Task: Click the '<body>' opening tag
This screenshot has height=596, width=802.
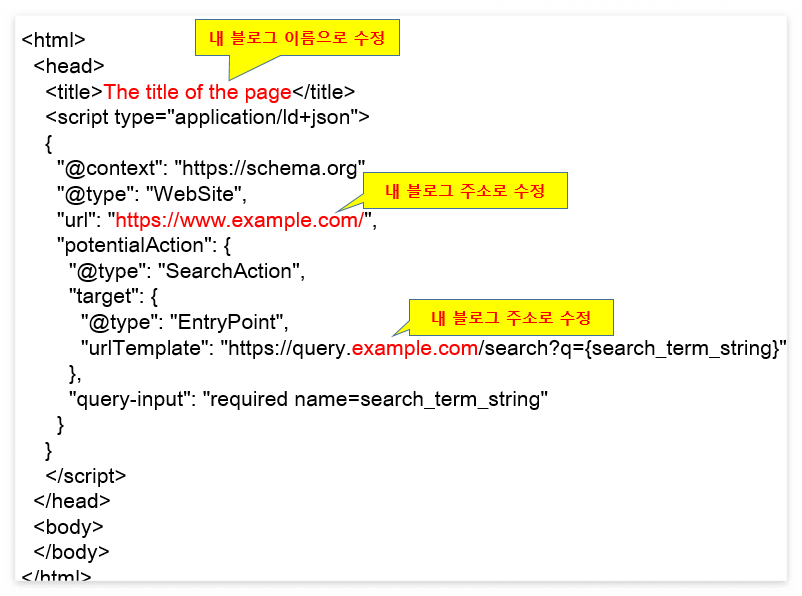Action: click(69, 527)
